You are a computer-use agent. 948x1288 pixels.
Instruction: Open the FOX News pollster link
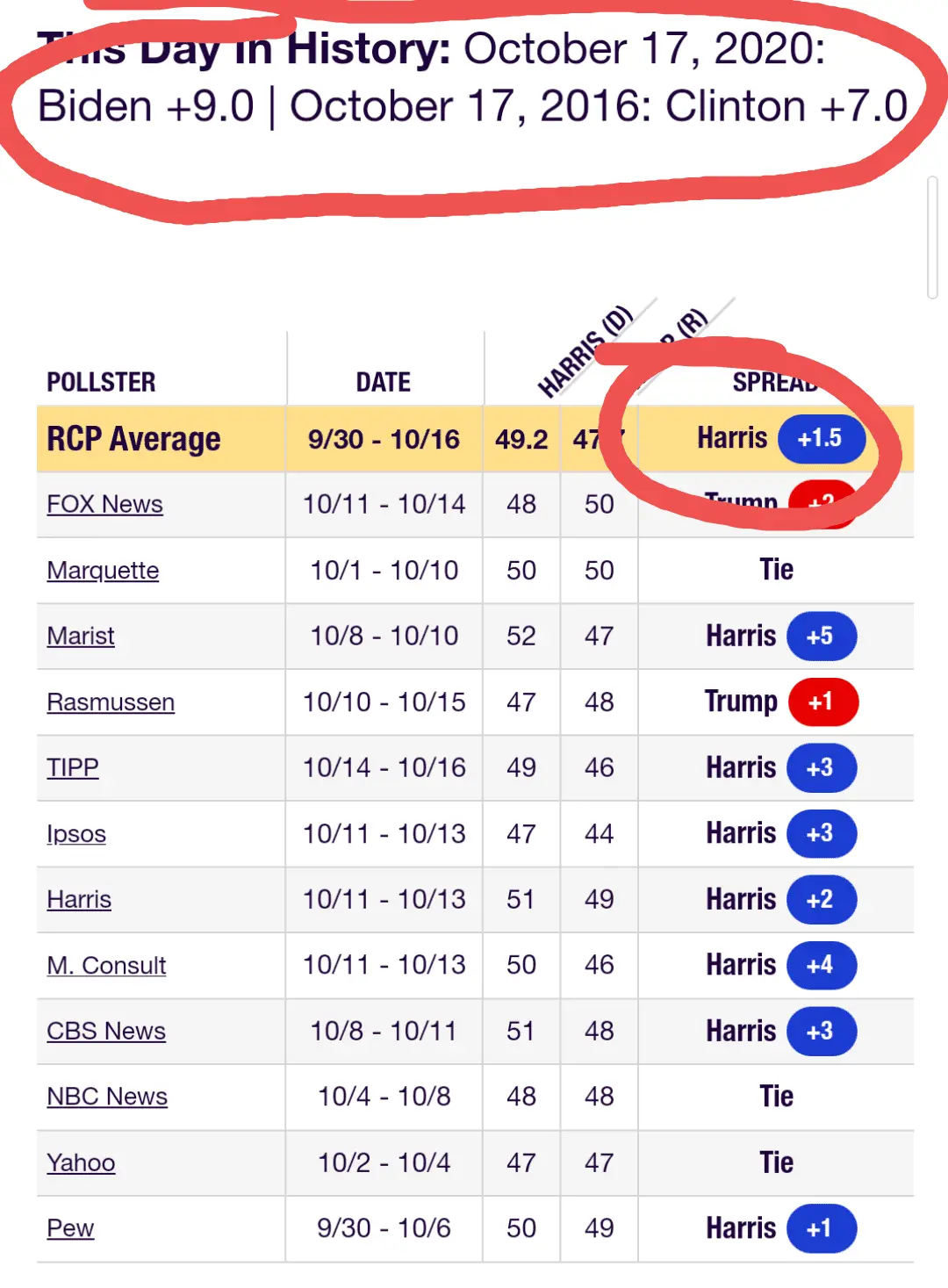(x=104, y=505)
